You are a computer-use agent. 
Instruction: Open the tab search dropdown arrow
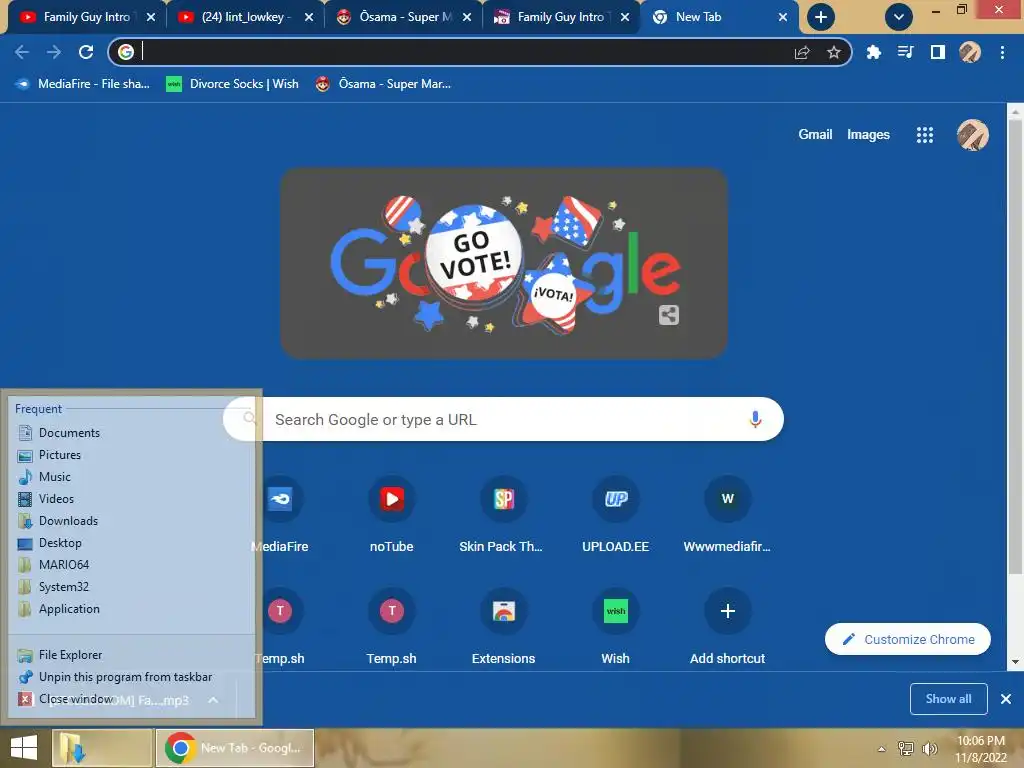tap(899, 17)
